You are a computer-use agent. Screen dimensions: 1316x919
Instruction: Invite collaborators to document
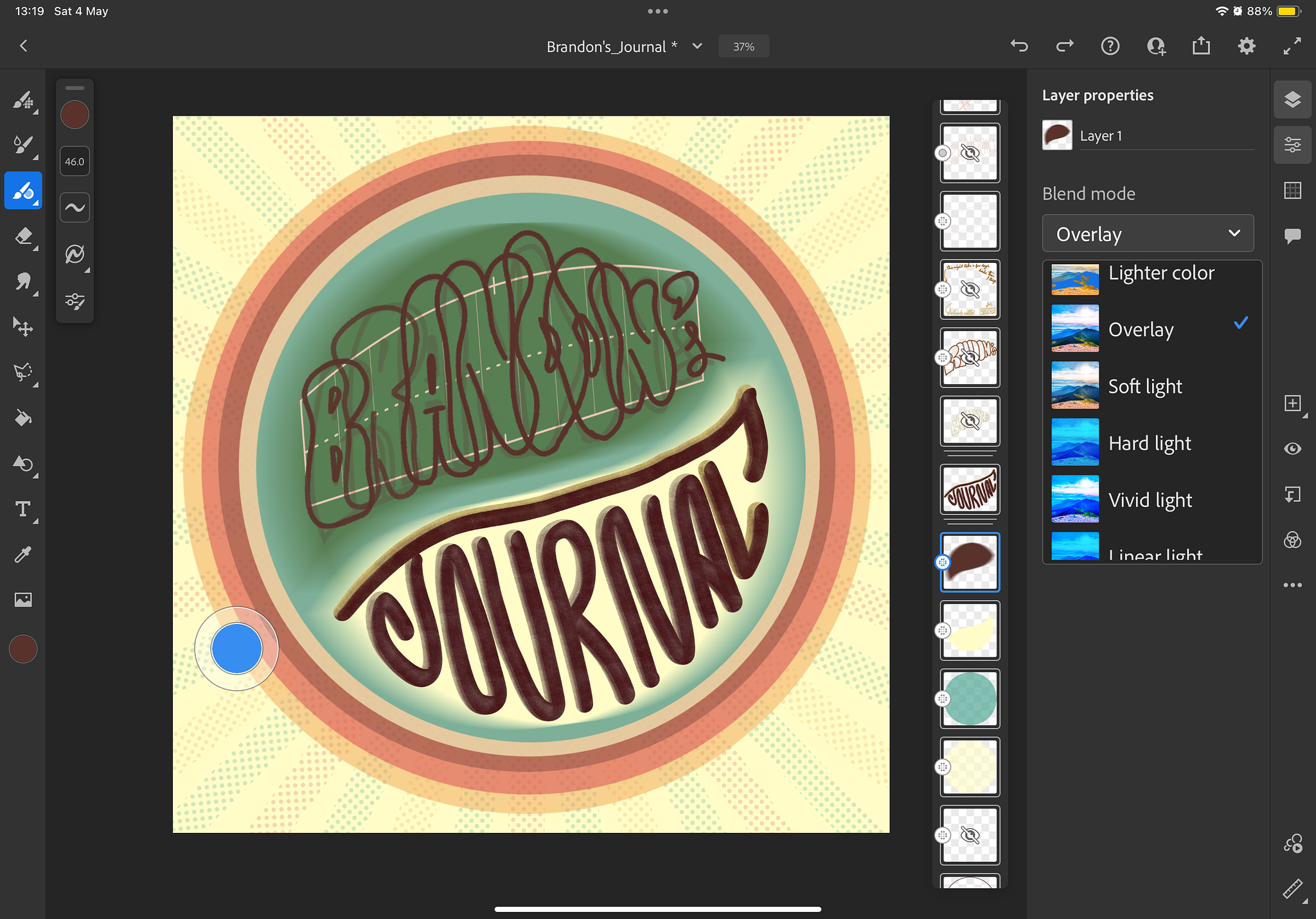click(1156, 46)
